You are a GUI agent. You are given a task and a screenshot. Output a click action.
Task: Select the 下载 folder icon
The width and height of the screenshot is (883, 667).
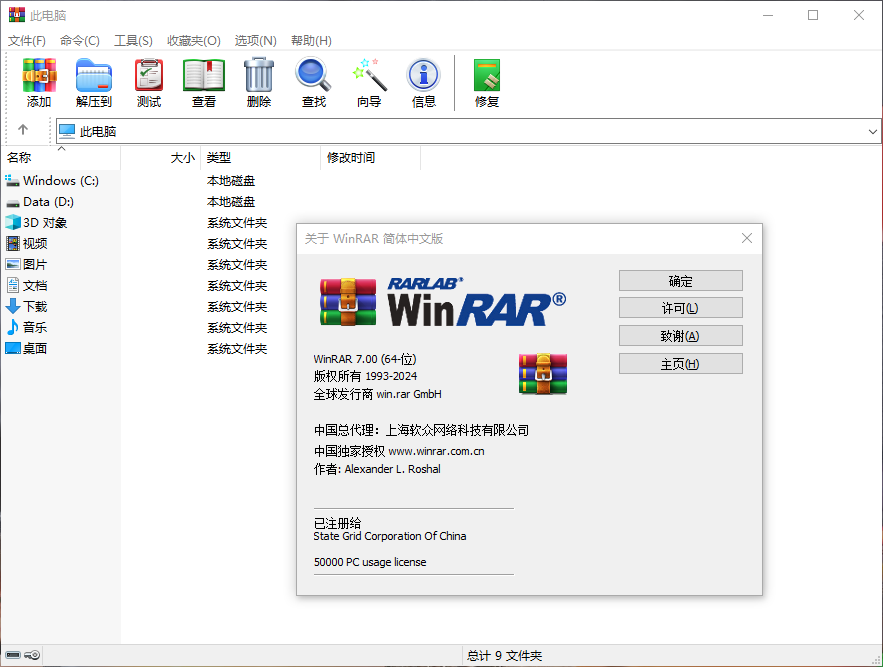tap(12, 306)
